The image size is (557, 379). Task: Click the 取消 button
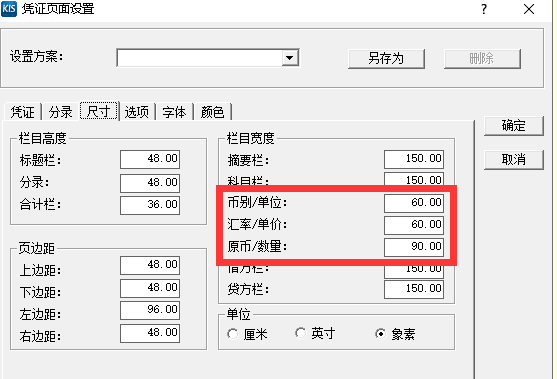click(514, 159)
